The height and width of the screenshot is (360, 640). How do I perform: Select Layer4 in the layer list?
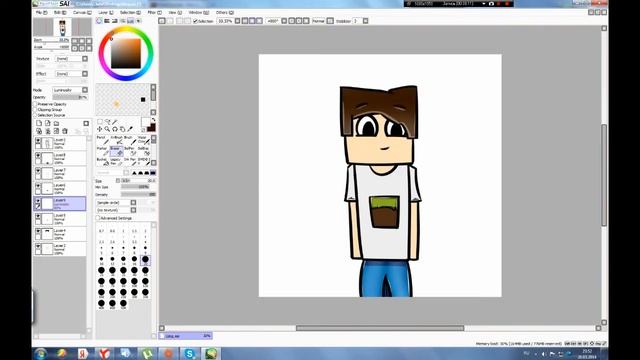tap(60, 234)
